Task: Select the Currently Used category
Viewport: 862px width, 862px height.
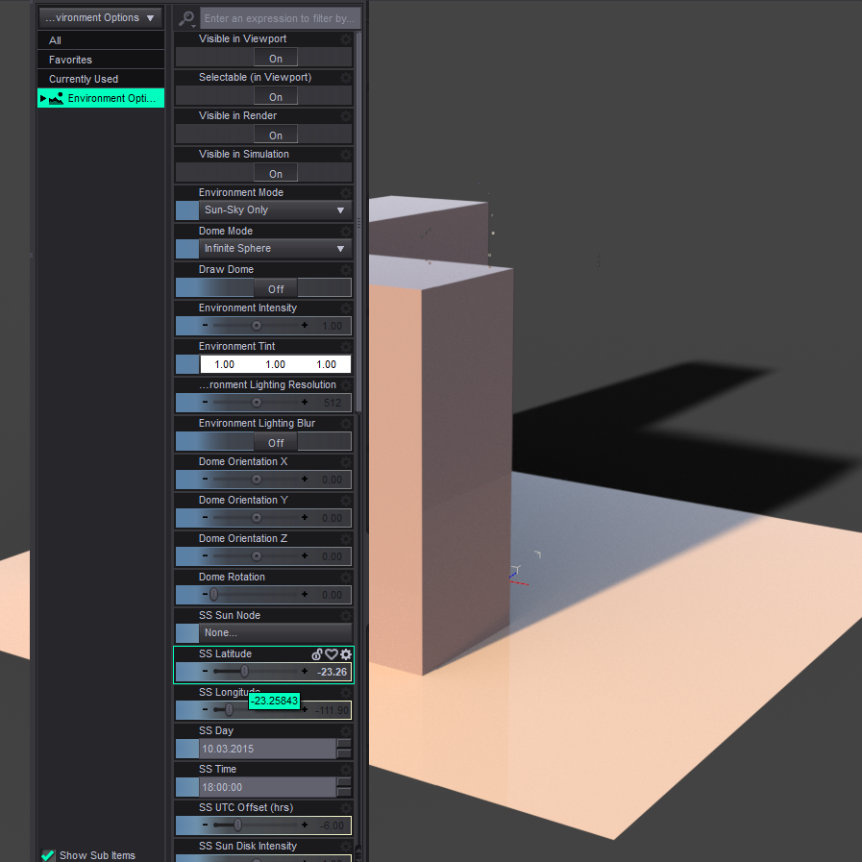Action: click(x=83, y=79)
